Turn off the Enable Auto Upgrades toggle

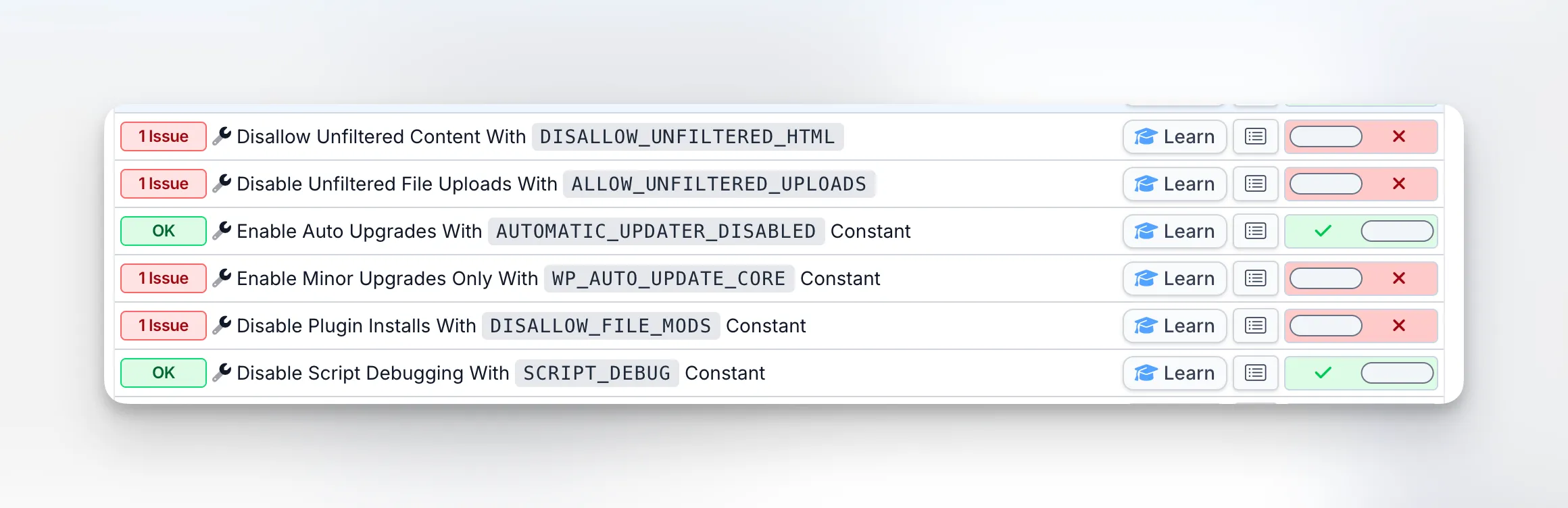point(1397,231)
